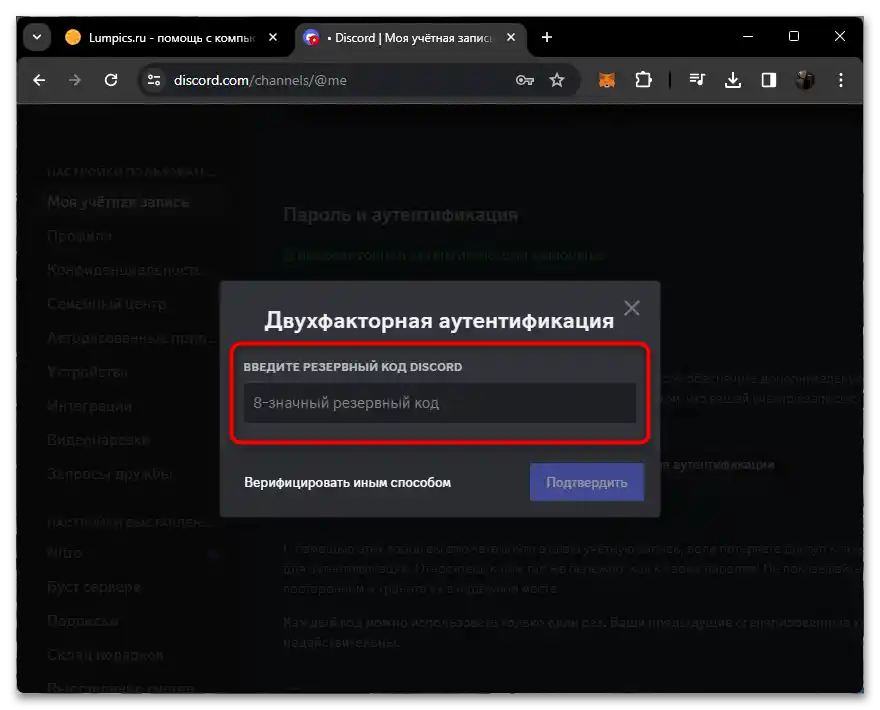Click the back navigation arrow
Image resolution: width=880 pixels, height=710 pixels.
tap(39, 81)
